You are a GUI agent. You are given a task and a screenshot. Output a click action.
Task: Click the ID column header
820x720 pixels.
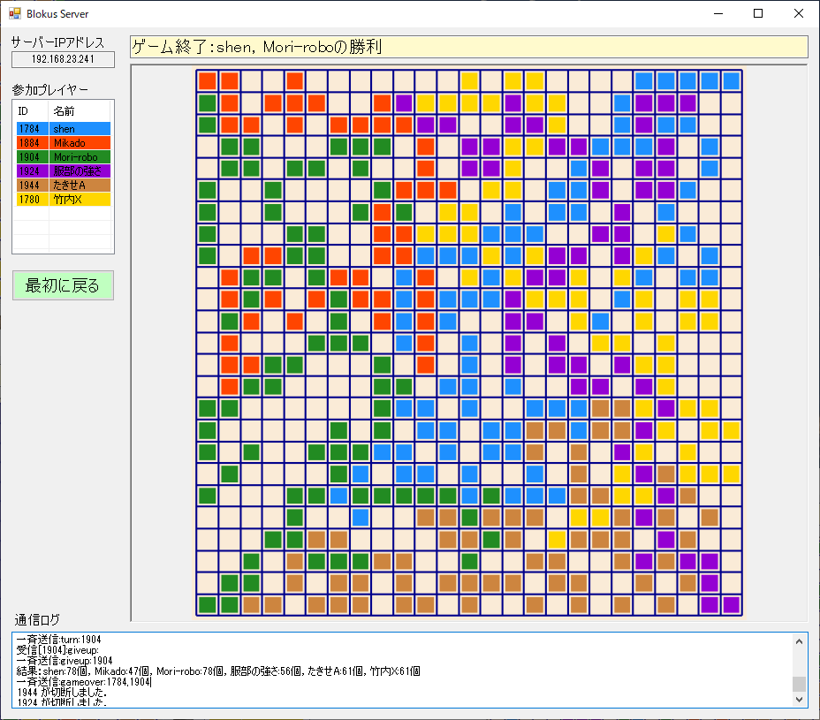click(30, 111)
